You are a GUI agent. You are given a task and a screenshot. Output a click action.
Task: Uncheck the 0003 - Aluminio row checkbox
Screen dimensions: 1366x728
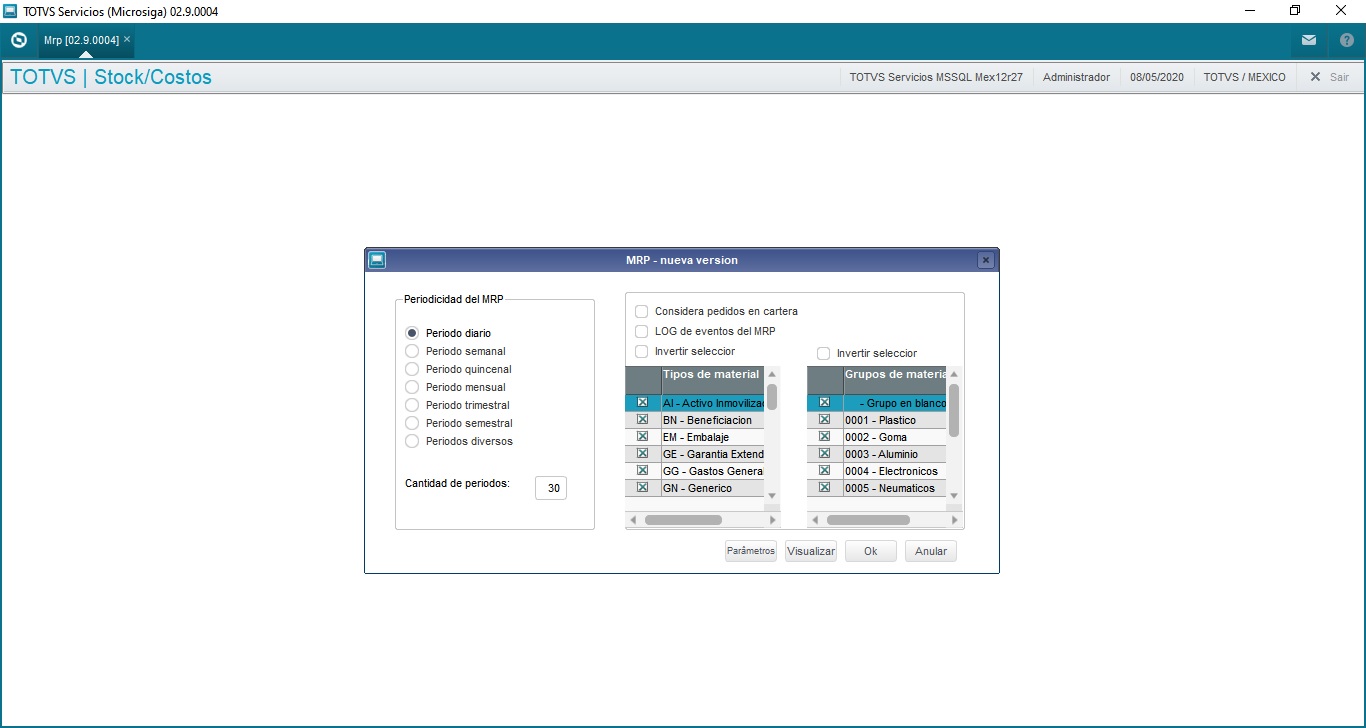[824, 454]
